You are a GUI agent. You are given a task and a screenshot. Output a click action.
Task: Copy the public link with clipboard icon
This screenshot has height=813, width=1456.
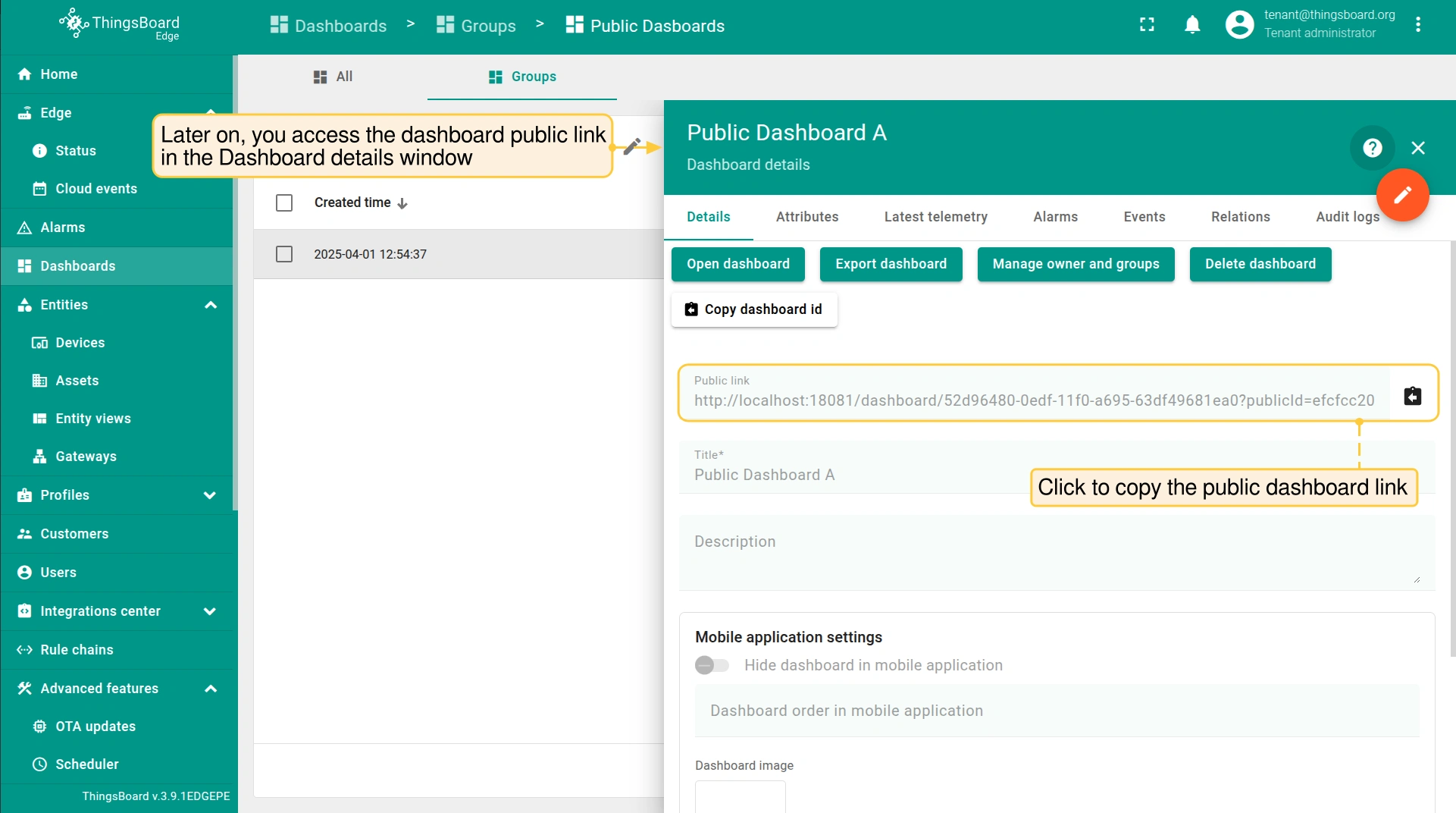pyautogui.click(x=1412, y=396)
